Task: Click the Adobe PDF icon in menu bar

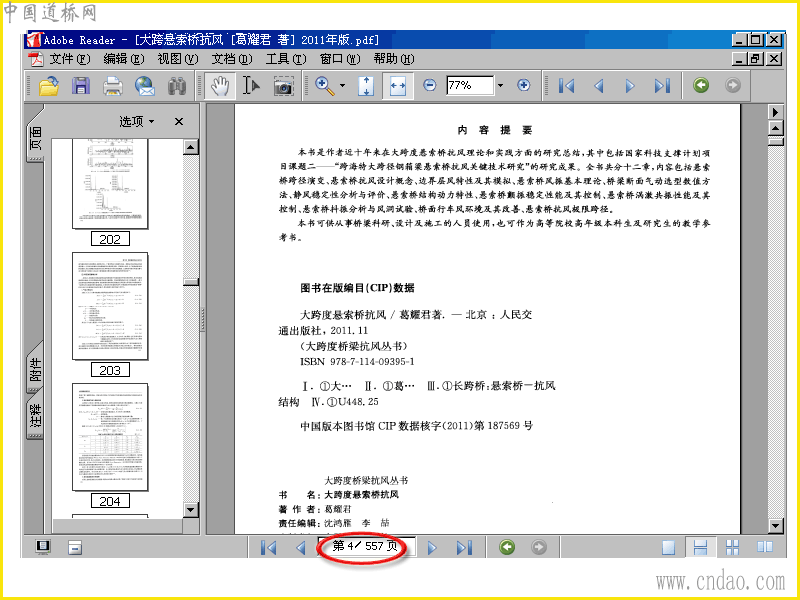Action: 36,59
